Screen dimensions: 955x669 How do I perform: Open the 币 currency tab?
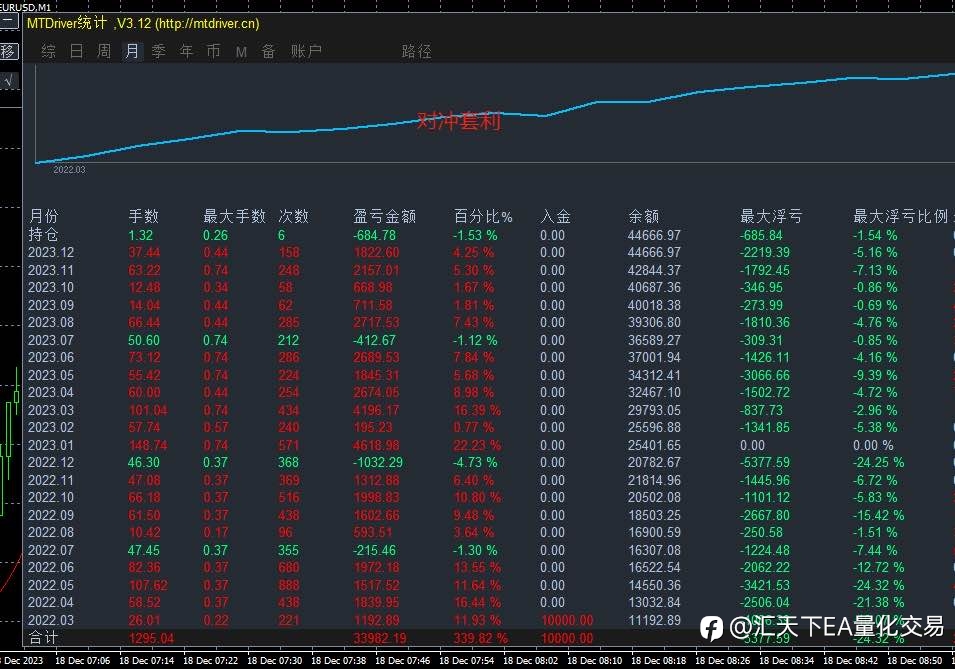(213, 51)
